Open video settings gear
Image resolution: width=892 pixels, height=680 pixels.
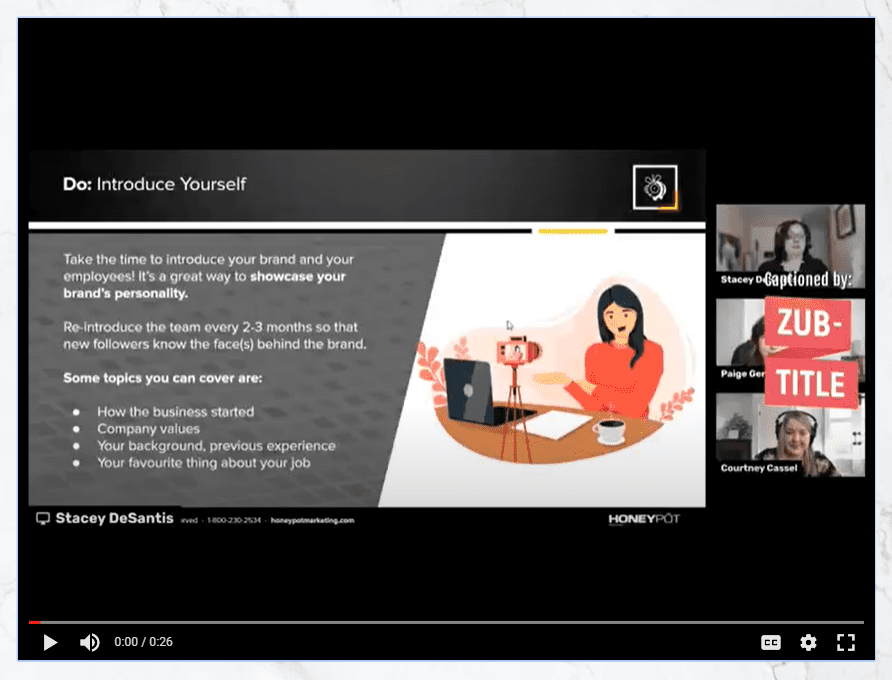click(x=808, y=642)
